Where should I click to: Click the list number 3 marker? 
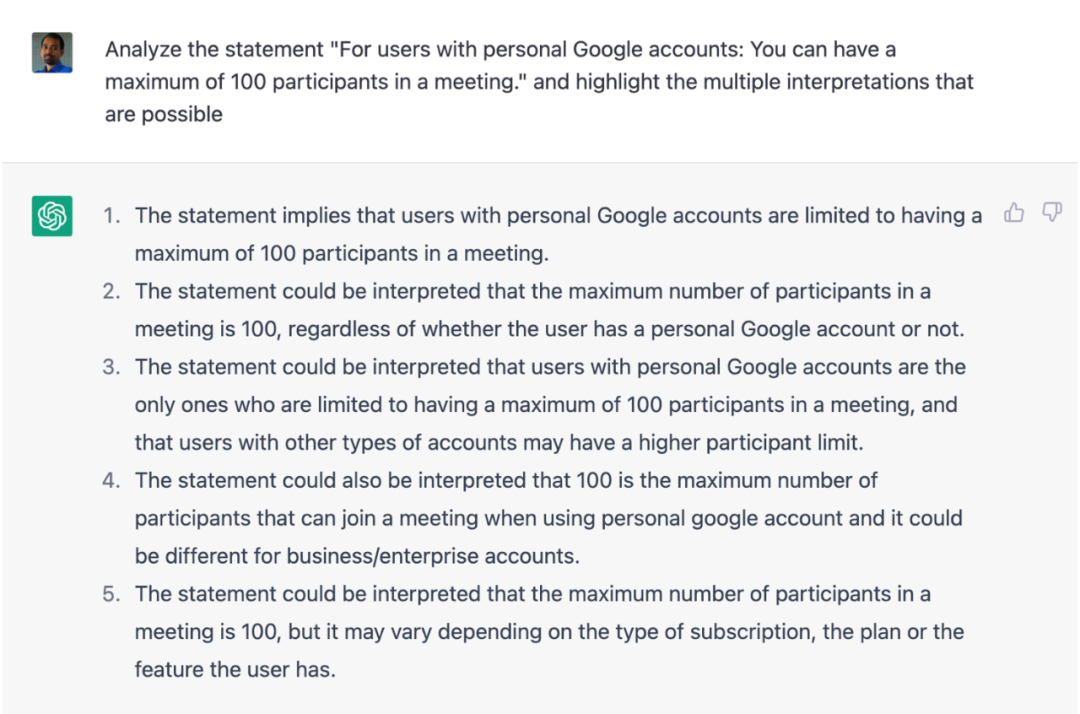click(112, 367)
